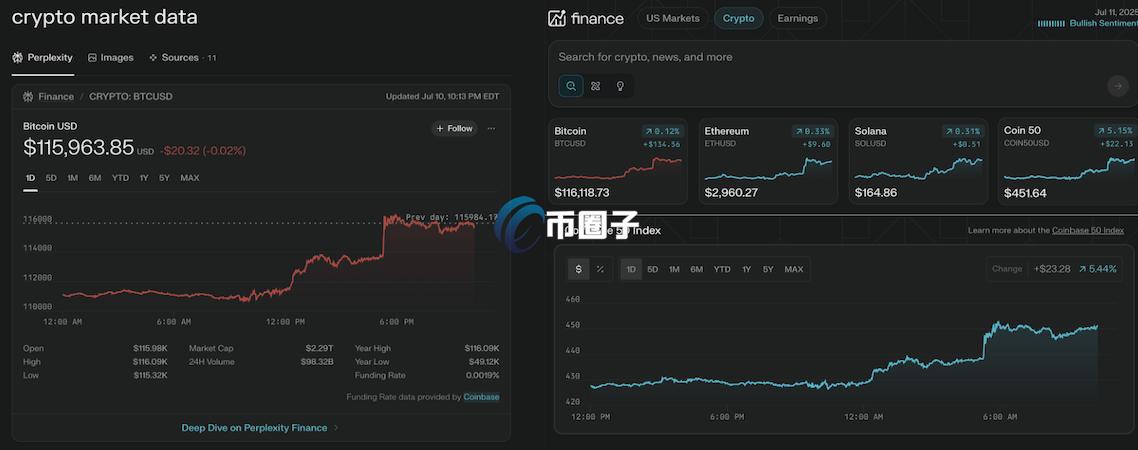
Task: Switch index chart to percent display
Action: click(600, 269)
